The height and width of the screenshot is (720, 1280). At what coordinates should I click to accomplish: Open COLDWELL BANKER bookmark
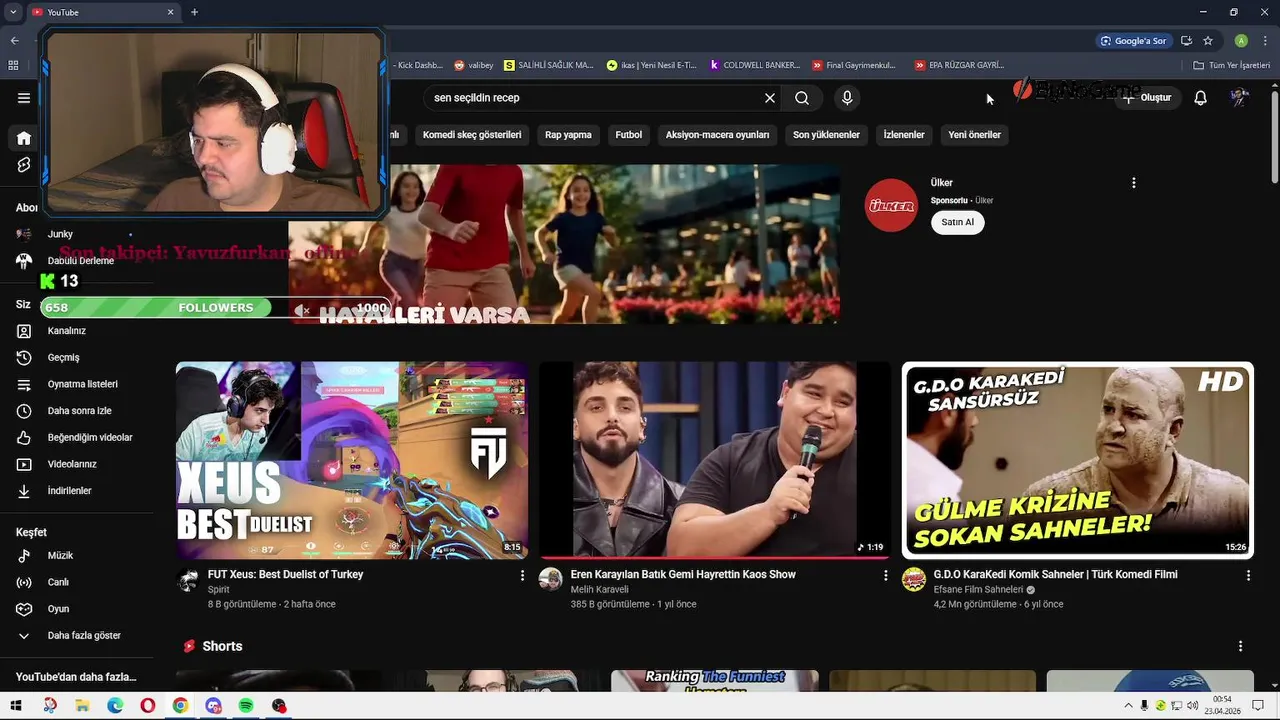point(754,65)
